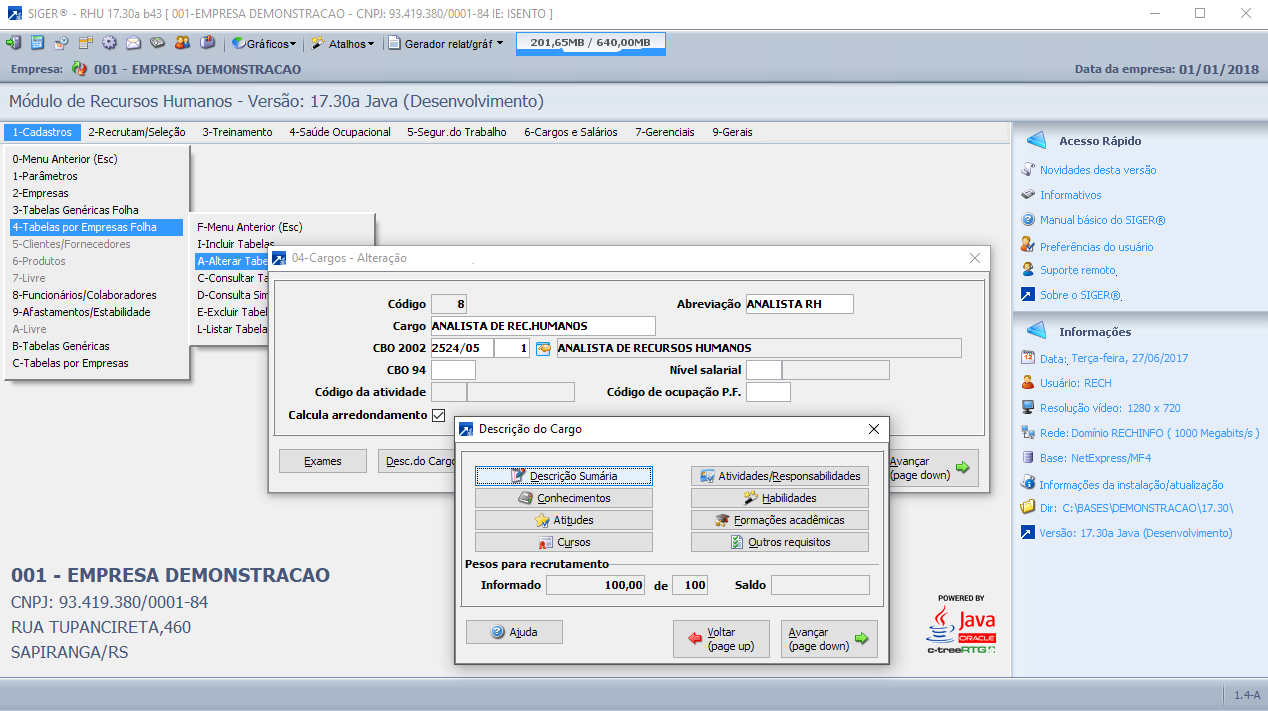
Task: Click the Informado weight field
Action: pos(597,585)
